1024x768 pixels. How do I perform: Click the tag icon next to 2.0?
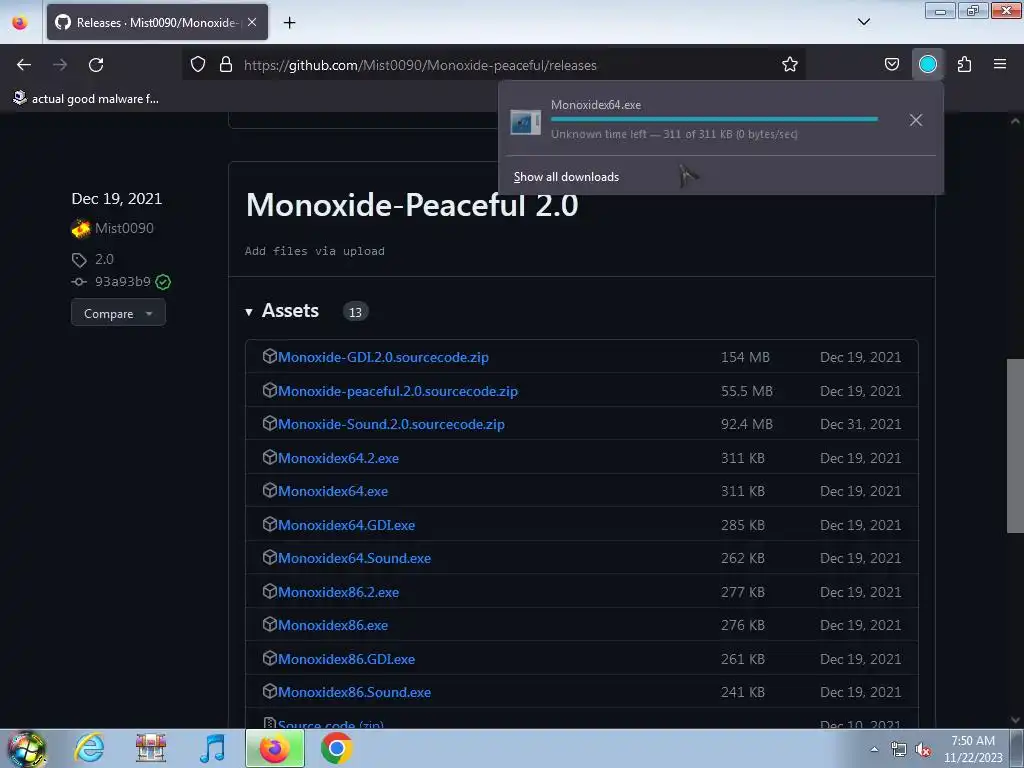(x=79, y=260)
